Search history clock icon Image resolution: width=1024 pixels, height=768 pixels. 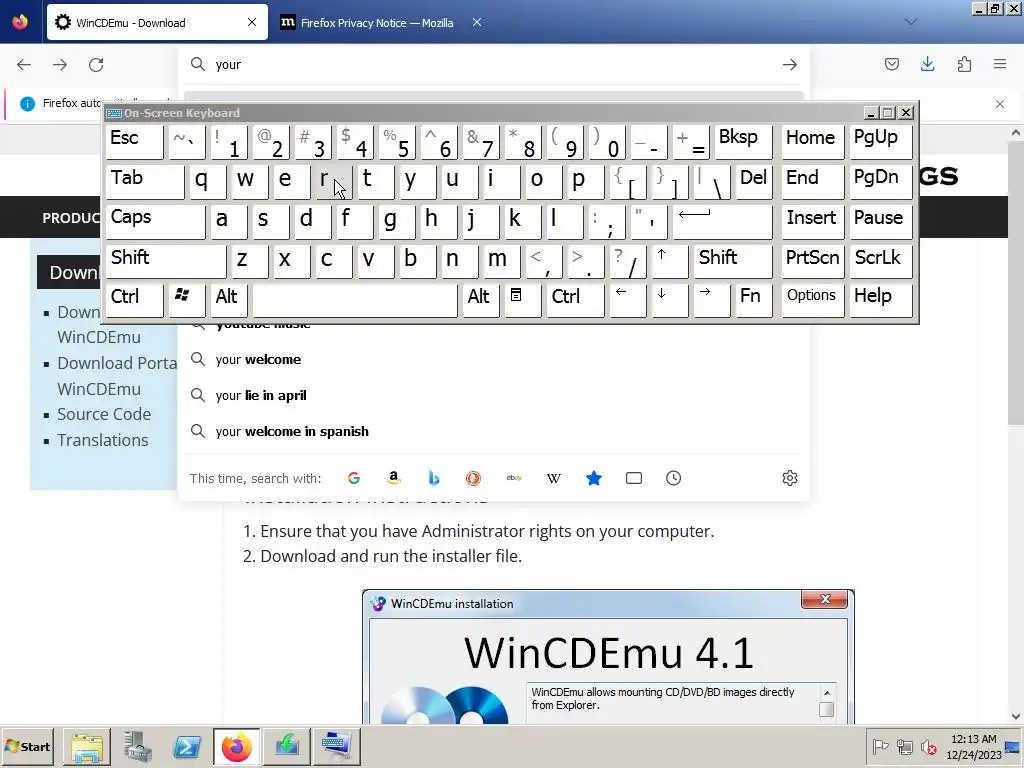coord(673,478)
